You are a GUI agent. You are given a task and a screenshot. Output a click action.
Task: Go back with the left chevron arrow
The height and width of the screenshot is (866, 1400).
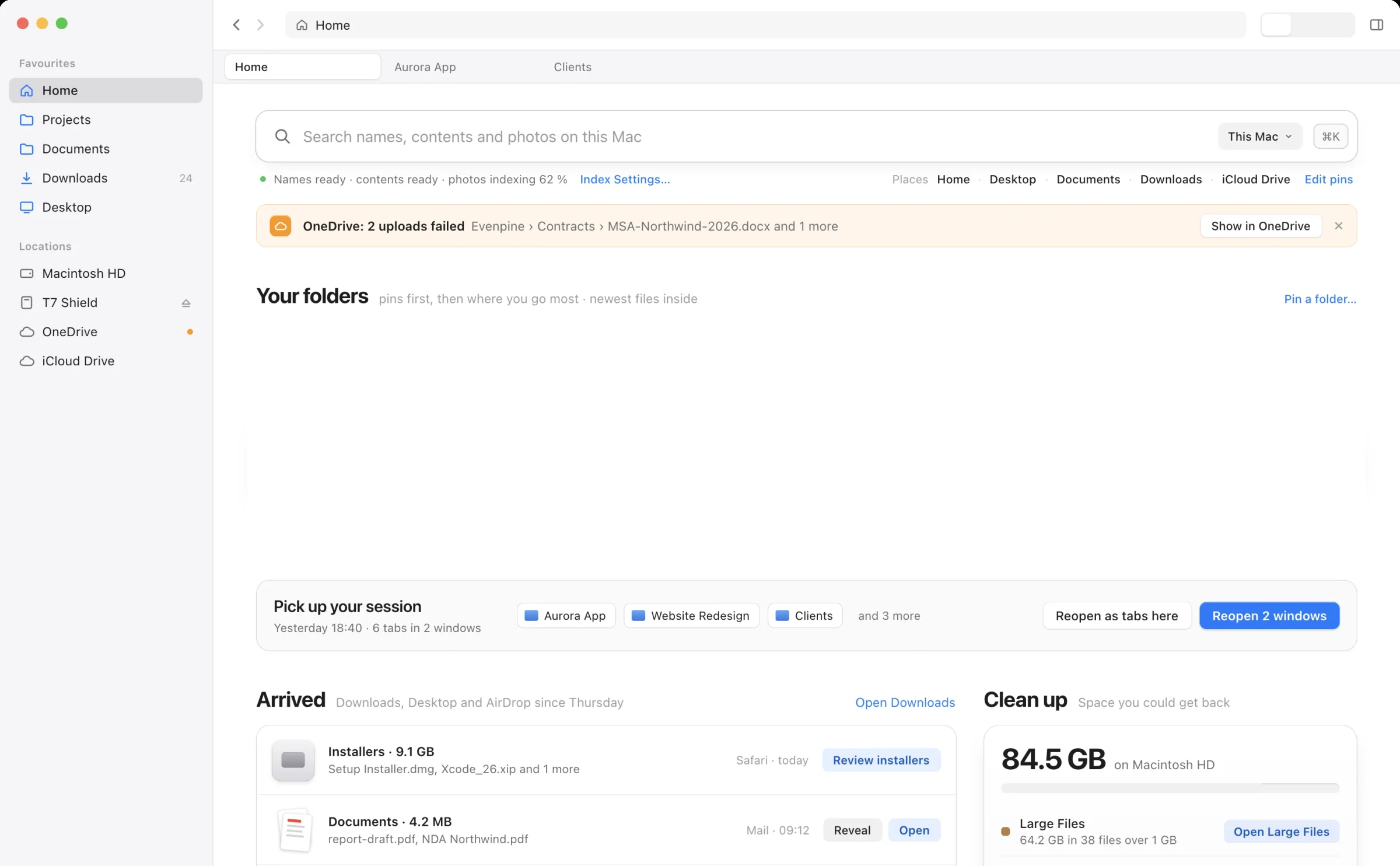pyautogui.click(x=236, y=25)
